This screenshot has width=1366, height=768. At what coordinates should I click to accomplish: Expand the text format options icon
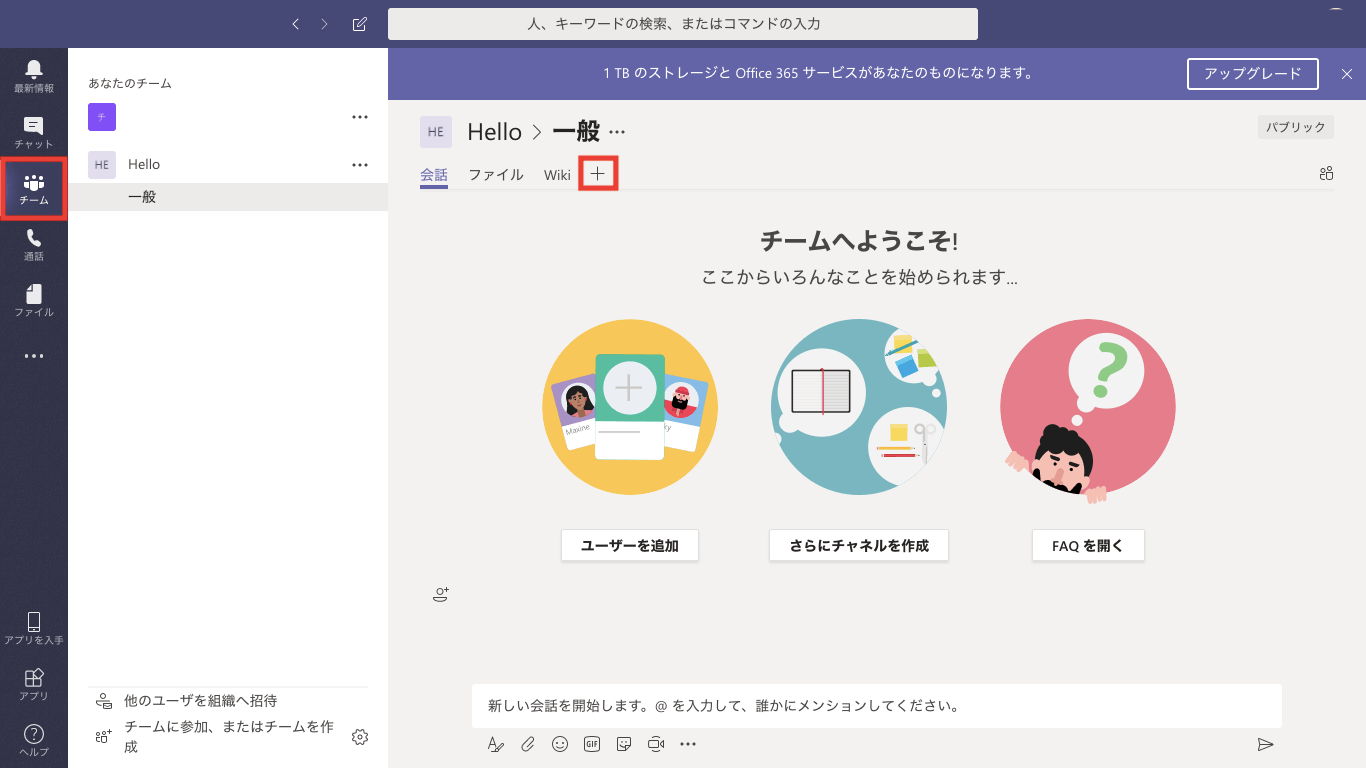click(496, 744)
